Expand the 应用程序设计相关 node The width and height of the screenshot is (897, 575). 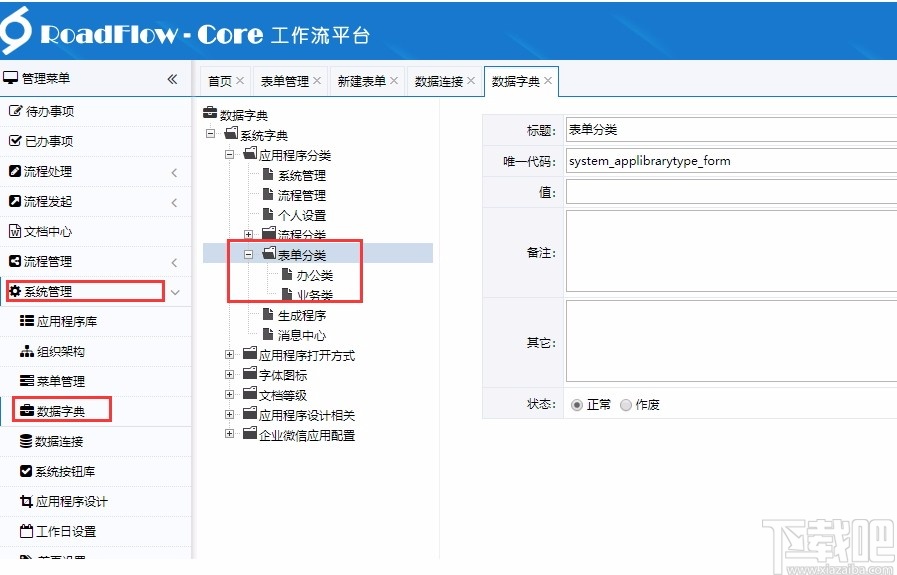[229, 414]
